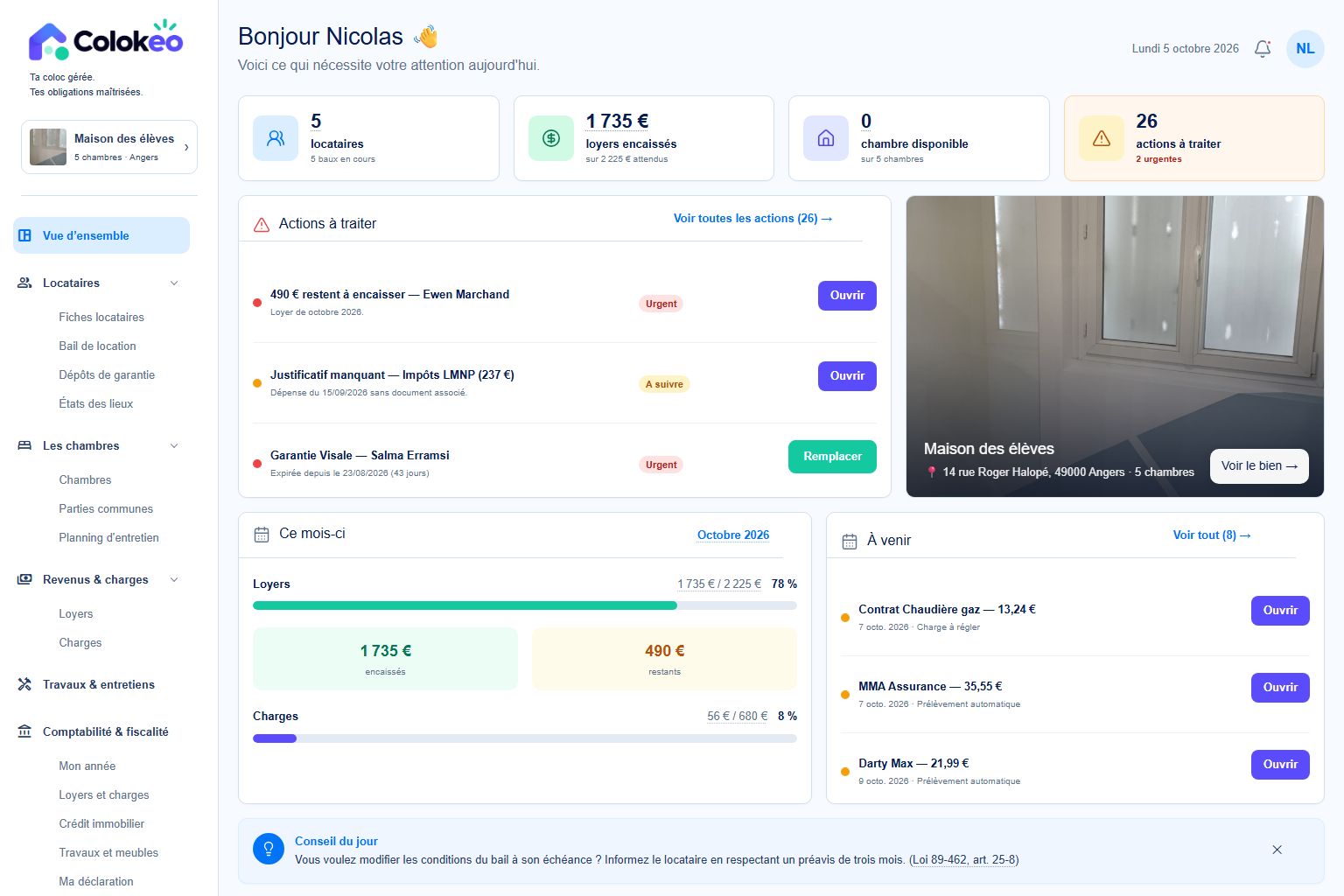Click the Loyers progress bar
Screen dimensions: 1344x896
click(x=525, y=605)
